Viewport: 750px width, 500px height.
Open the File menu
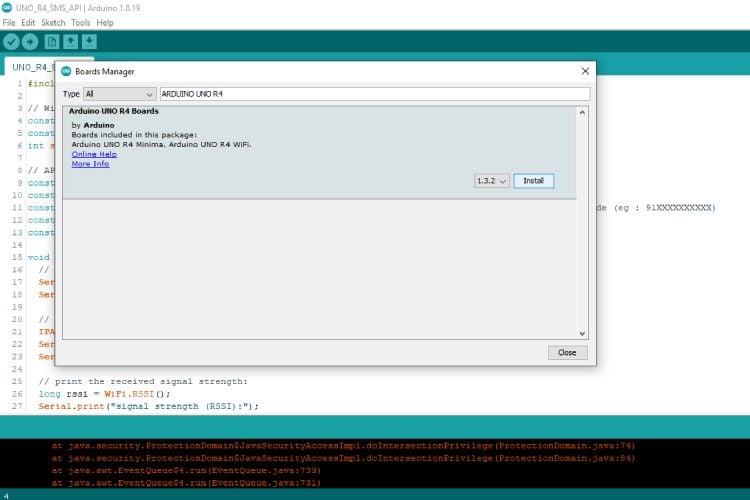click(x=9, y=22)
